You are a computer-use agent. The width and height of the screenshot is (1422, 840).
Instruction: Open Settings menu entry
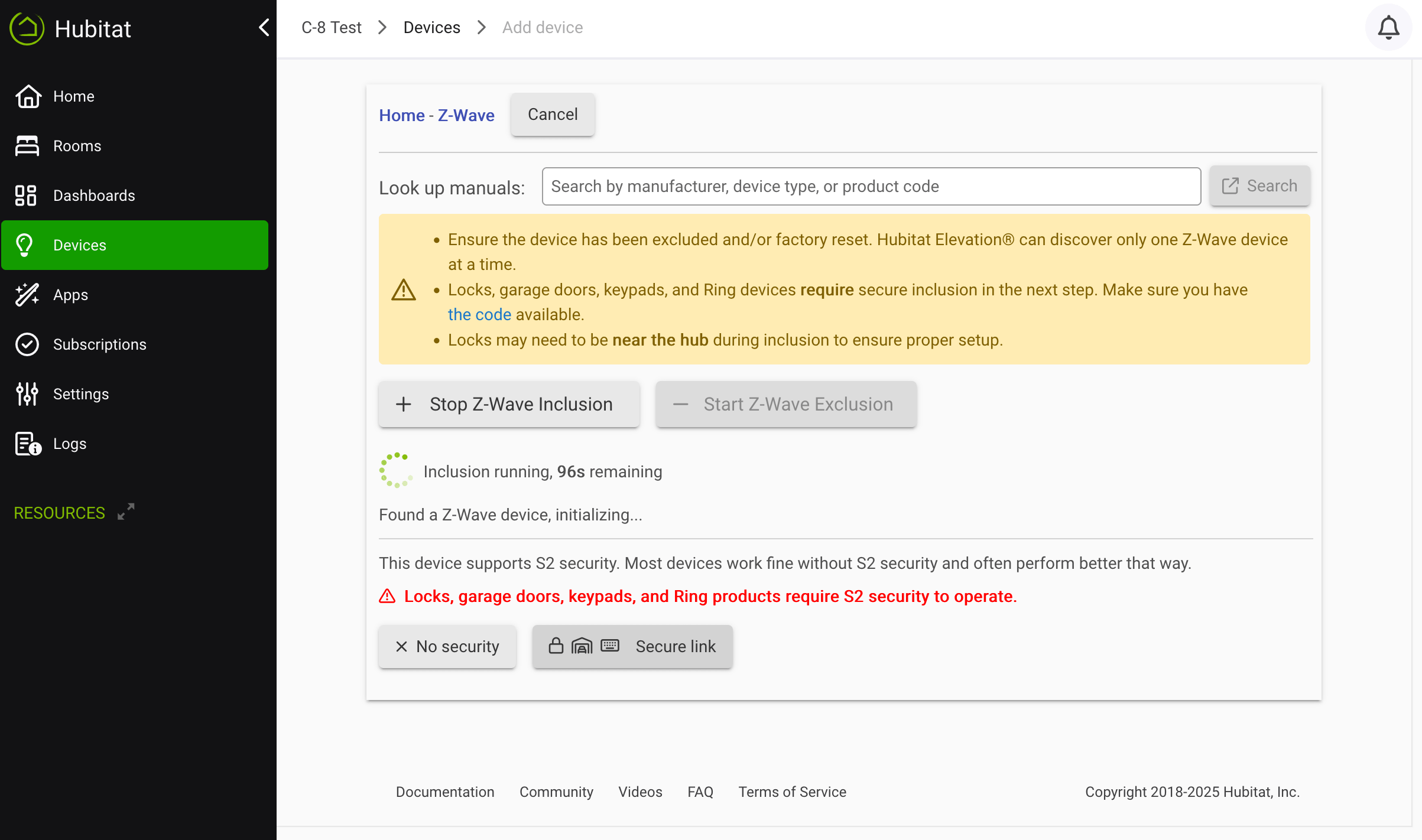click(135, 394)
